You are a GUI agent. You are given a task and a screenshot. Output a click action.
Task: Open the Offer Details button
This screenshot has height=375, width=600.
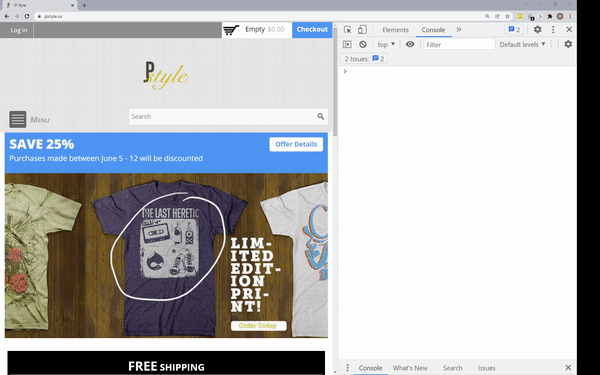pos(296,144)
